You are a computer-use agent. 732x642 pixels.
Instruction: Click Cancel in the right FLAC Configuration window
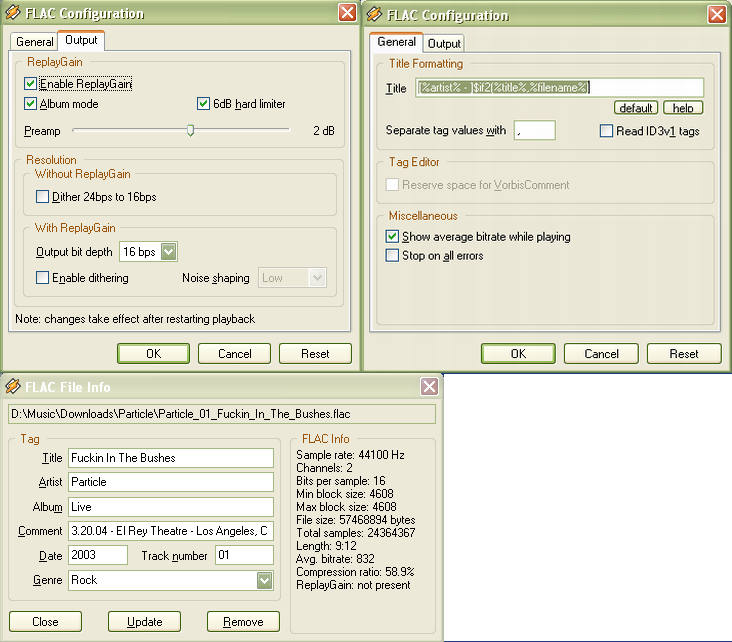(x=601, y=353)
